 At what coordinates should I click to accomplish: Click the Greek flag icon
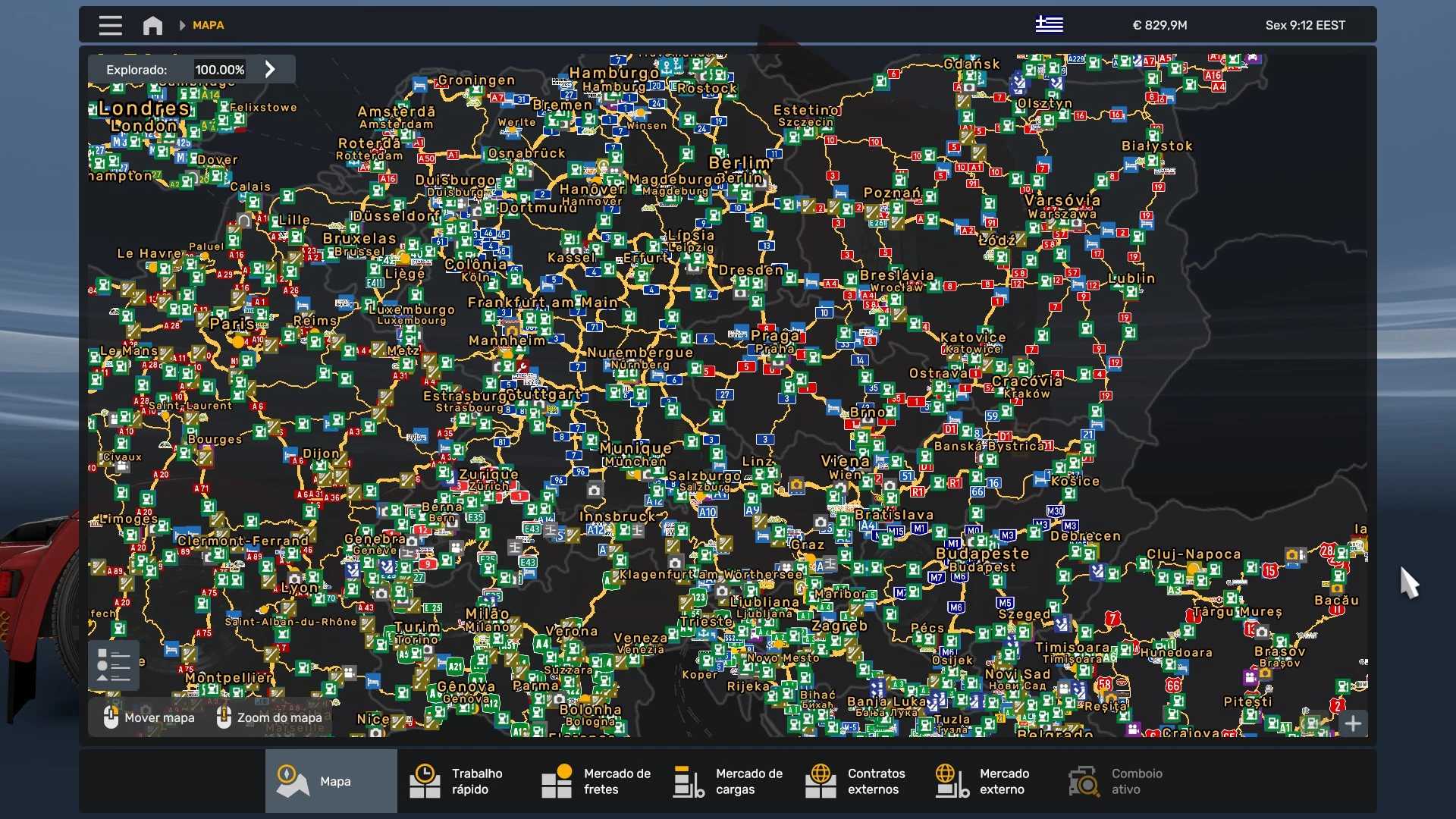1049,25
